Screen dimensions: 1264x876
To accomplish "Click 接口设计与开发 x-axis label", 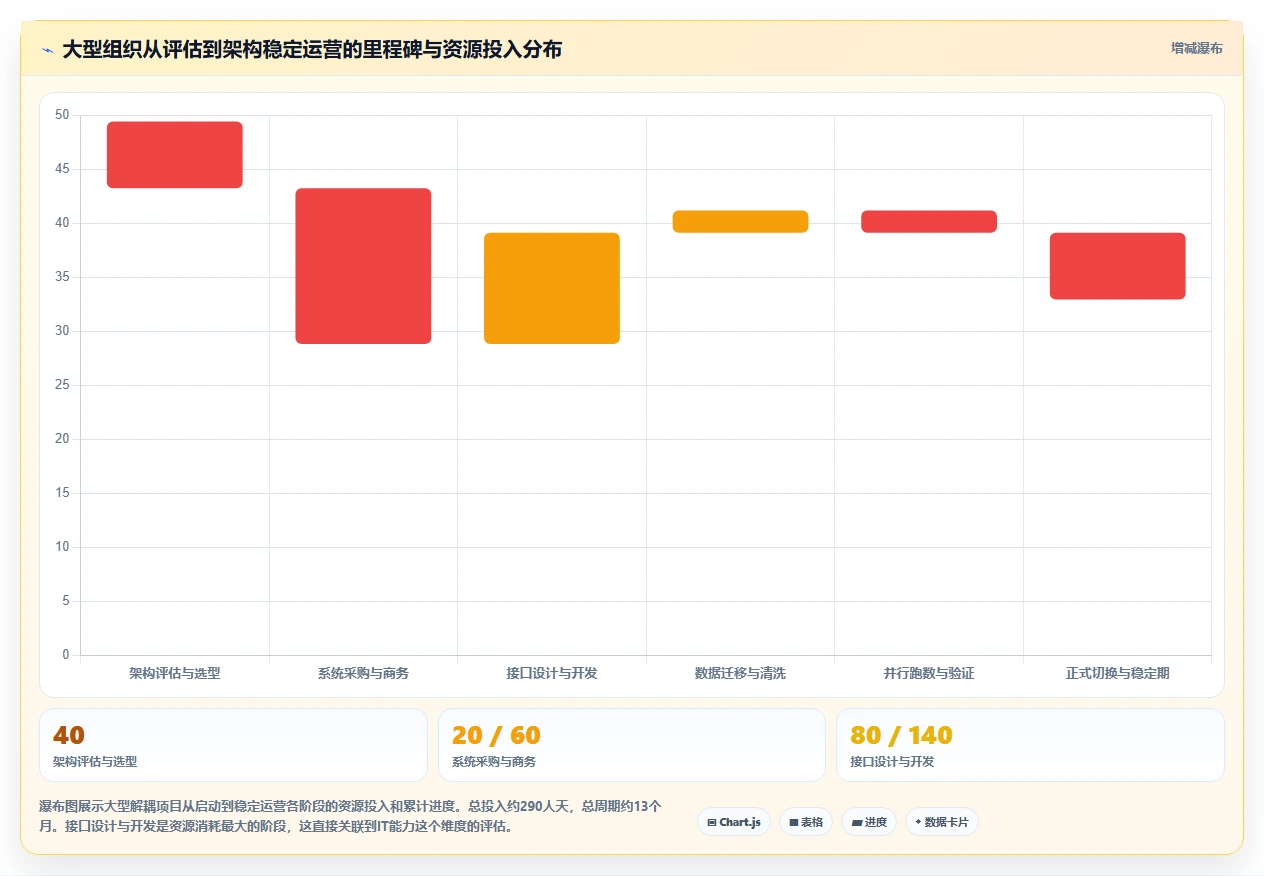I will tap(552, 673).
